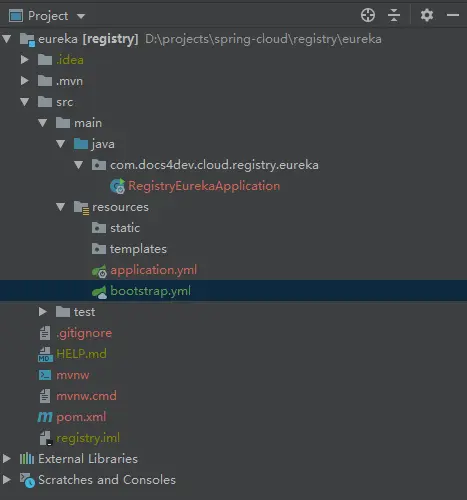Viewport: 467px width, 500px height.
Task: Open the Project view dropdown
Action: tap(81, 16)
